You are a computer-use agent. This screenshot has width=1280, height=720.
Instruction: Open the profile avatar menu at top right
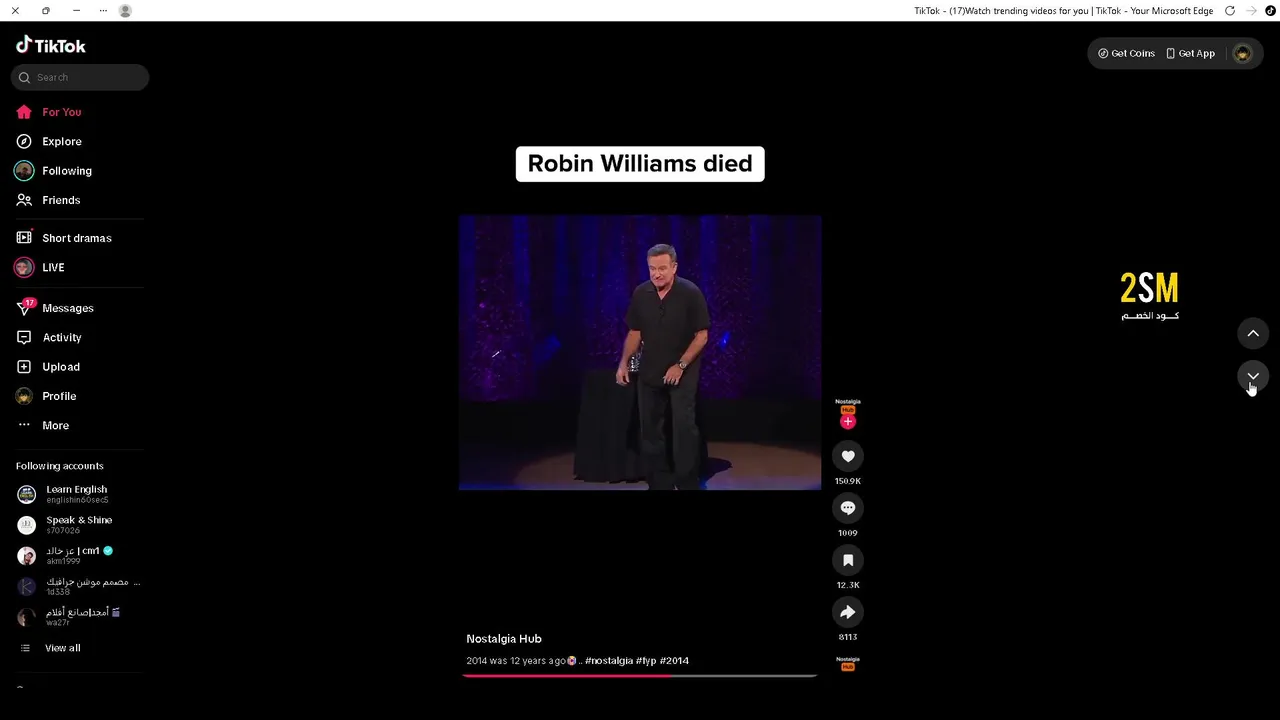(x=1243, y=53)
